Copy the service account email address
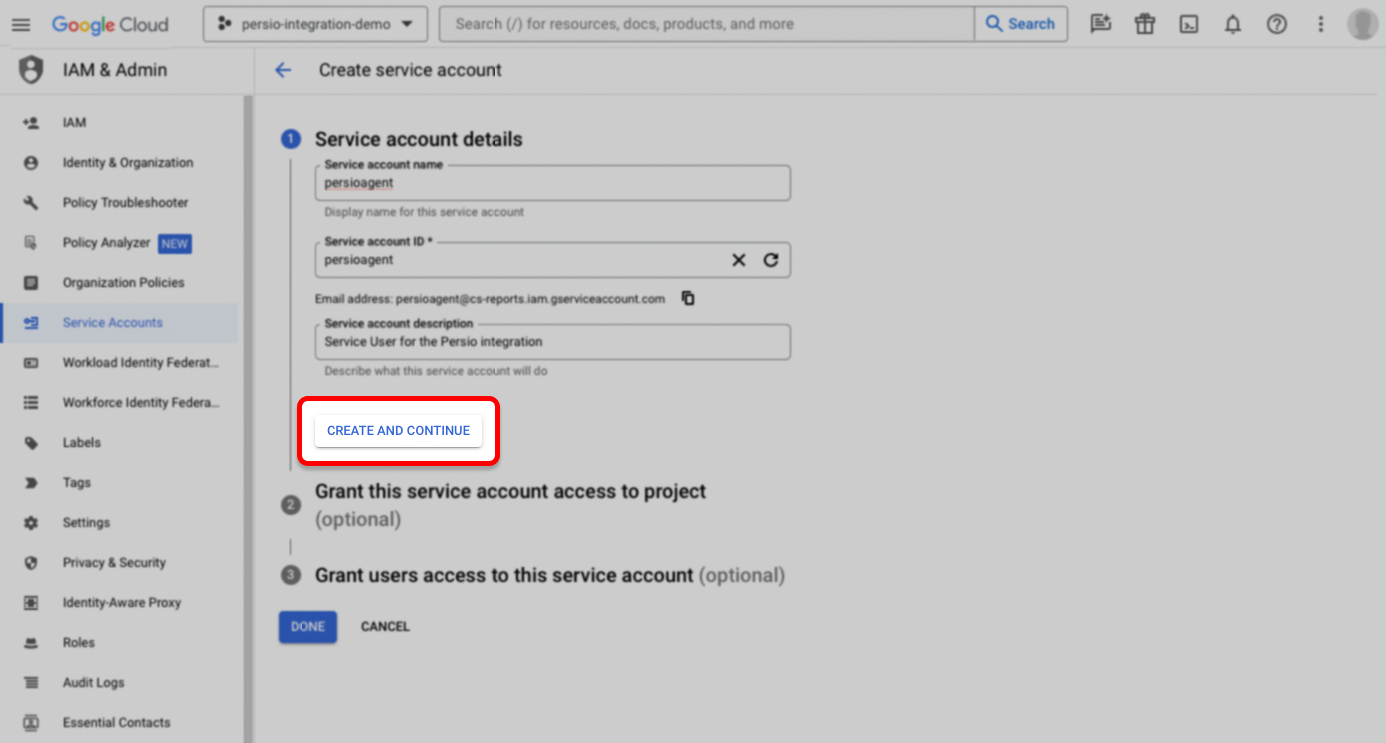The image size is (1386, 743). pos(688,298)
